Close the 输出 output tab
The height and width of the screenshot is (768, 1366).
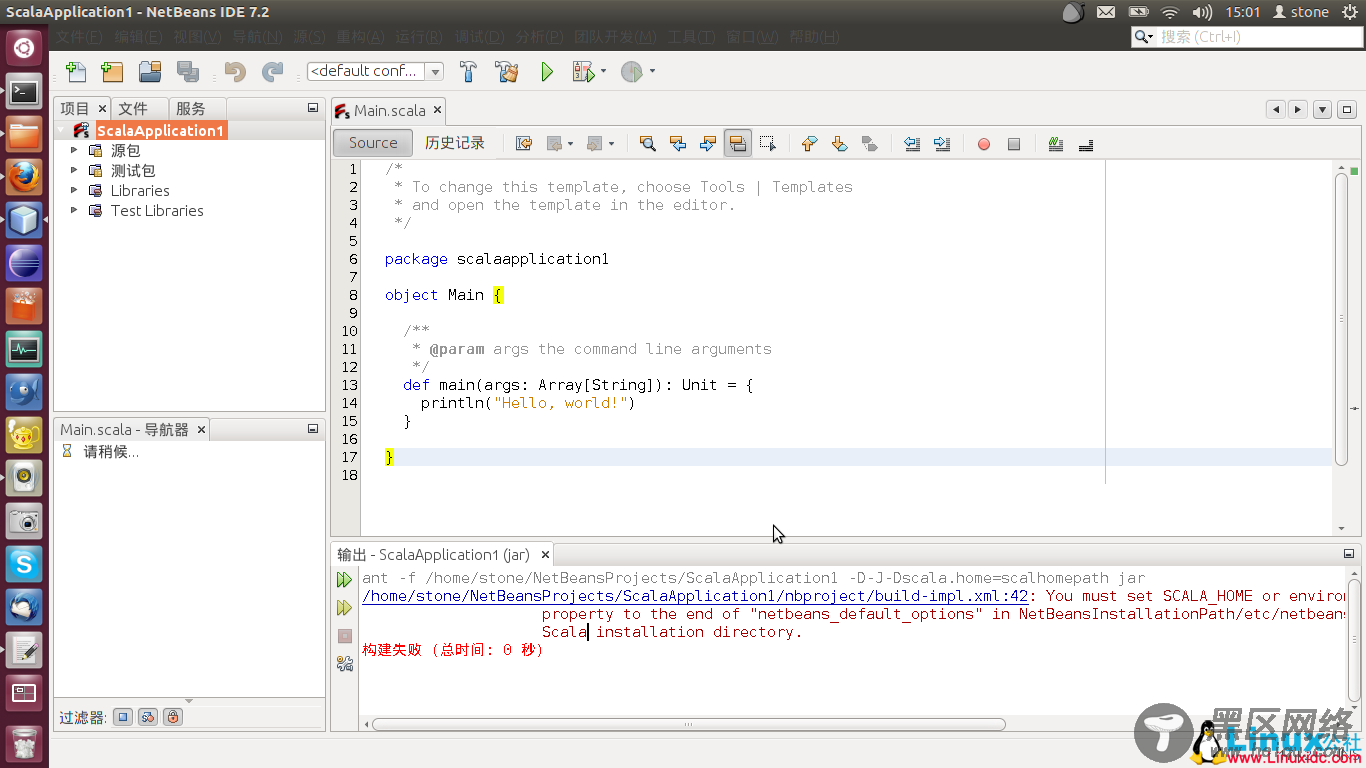(x=545, y=555)
